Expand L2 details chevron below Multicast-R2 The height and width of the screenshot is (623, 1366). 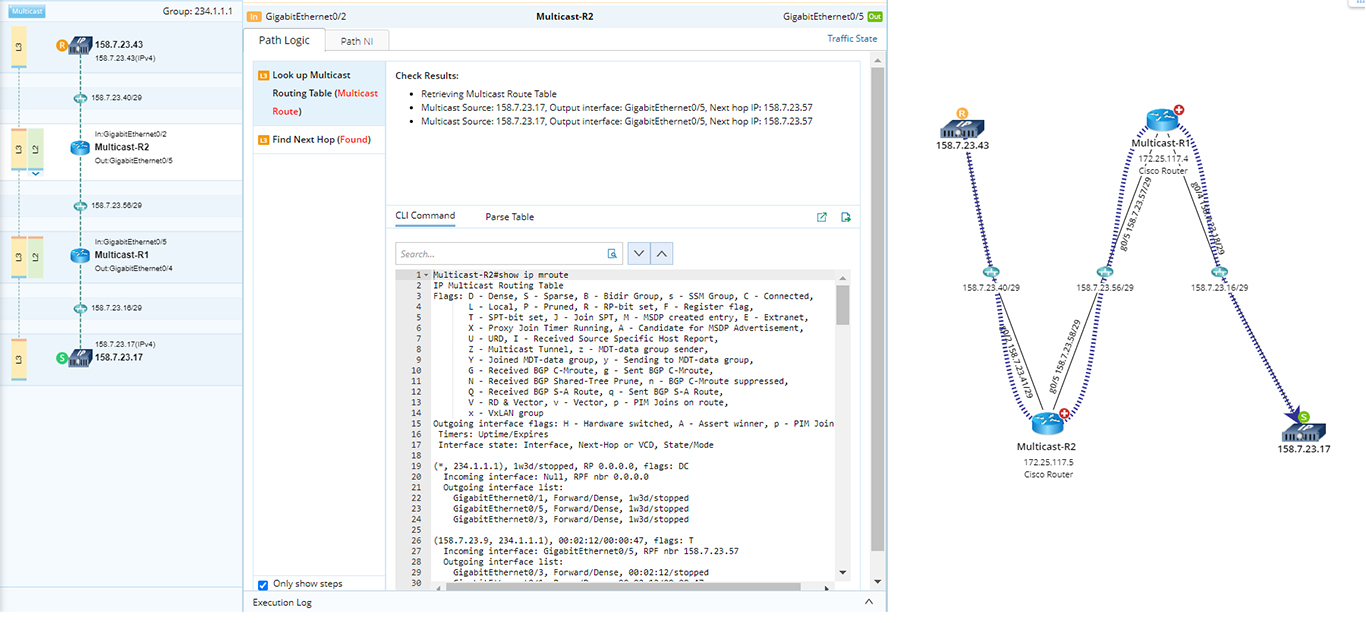(x=36, y=172)
